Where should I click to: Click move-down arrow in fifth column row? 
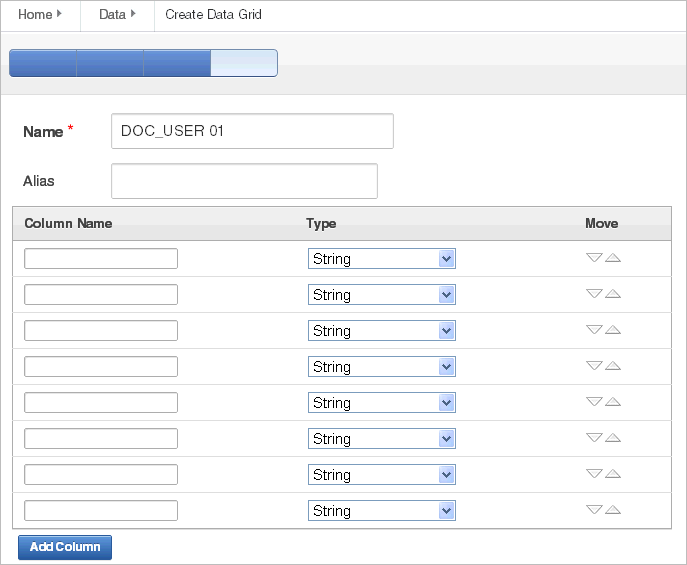pyautogui.click(x=594, y=401)
